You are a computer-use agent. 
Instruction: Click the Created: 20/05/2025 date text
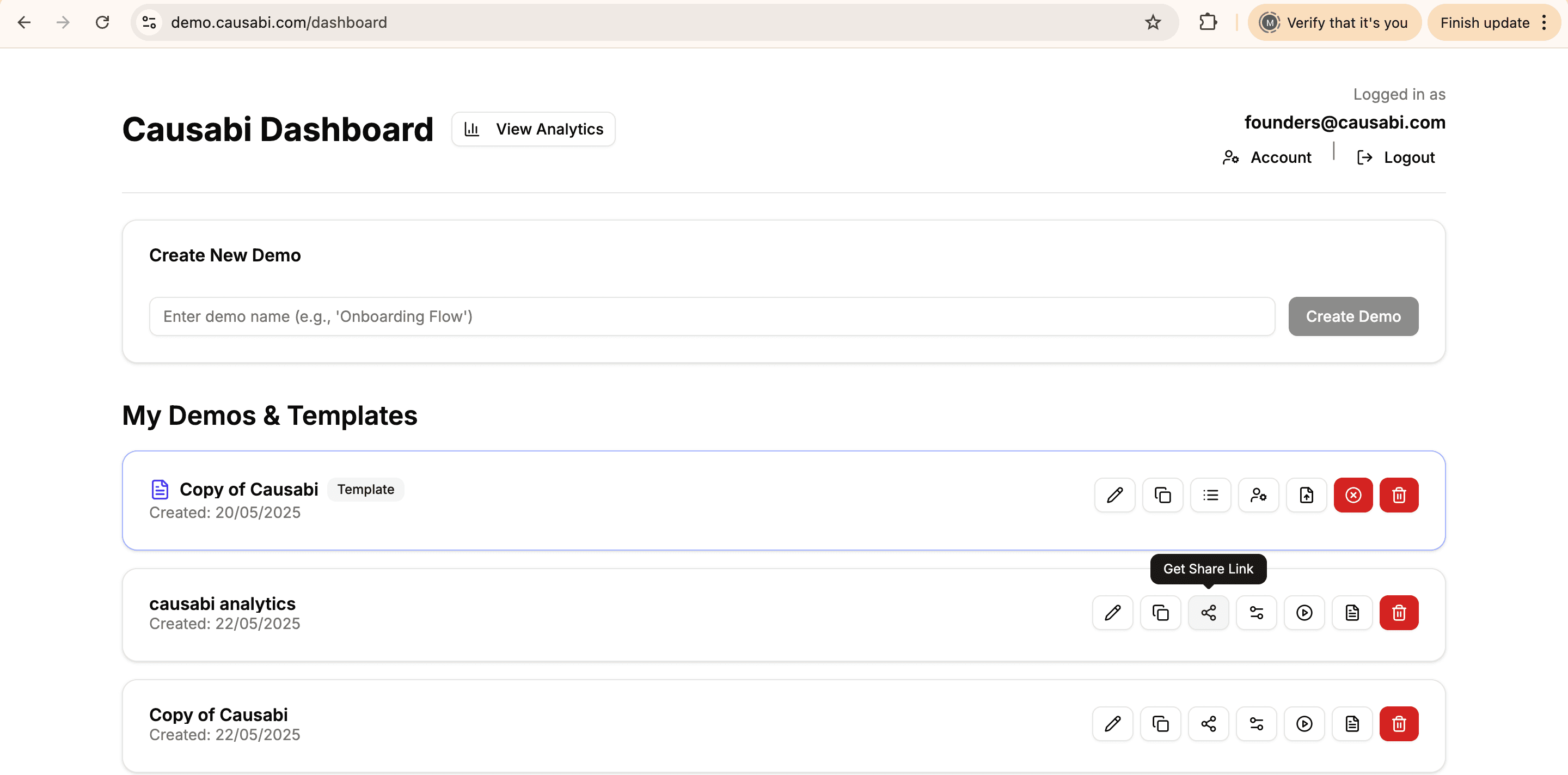pyautogui.click(x=225, y=512)
